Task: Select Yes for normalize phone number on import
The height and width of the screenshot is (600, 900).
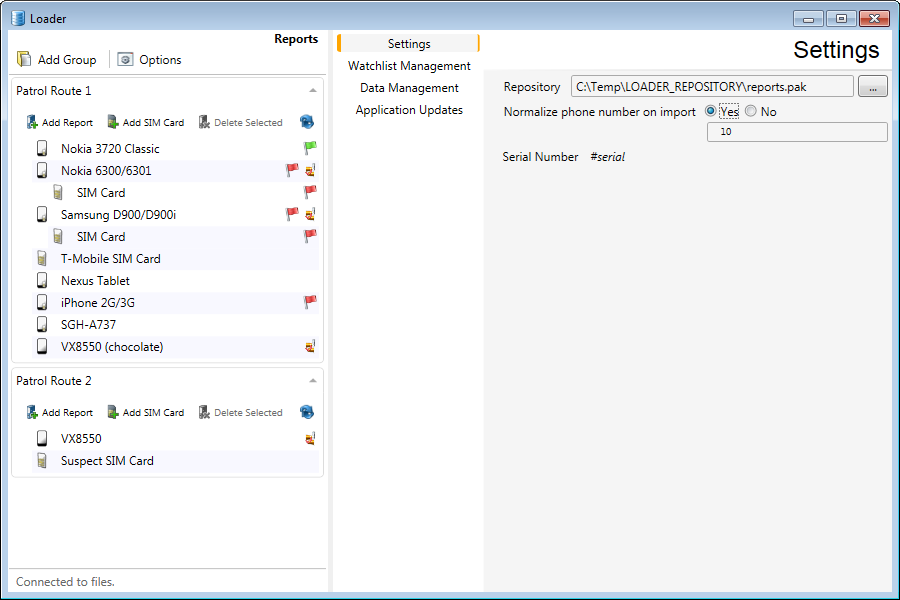Action: click(x=711, y=111)
